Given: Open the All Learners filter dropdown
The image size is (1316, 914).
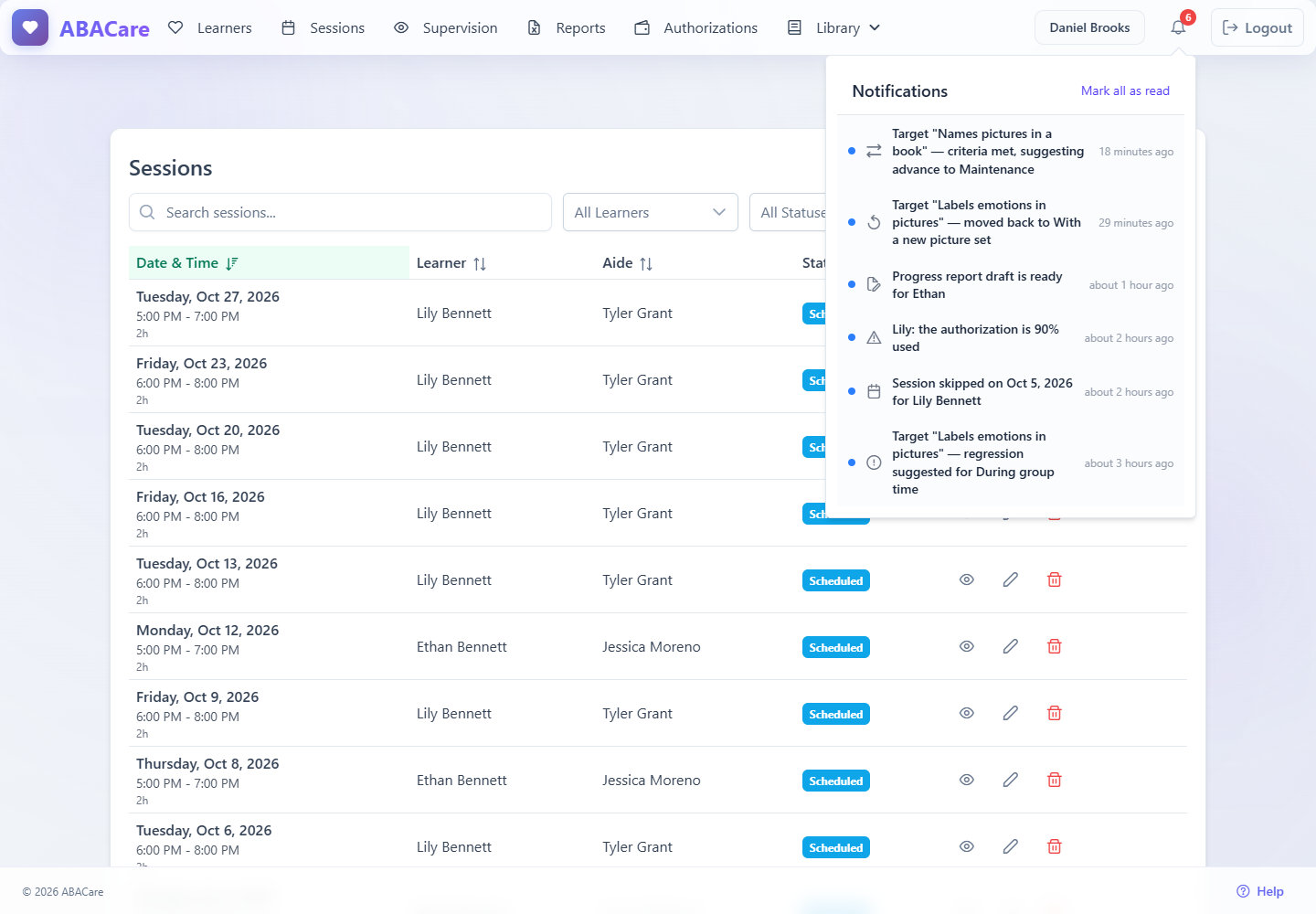Looking at the screenshot, I should click(x=651, y=212).
